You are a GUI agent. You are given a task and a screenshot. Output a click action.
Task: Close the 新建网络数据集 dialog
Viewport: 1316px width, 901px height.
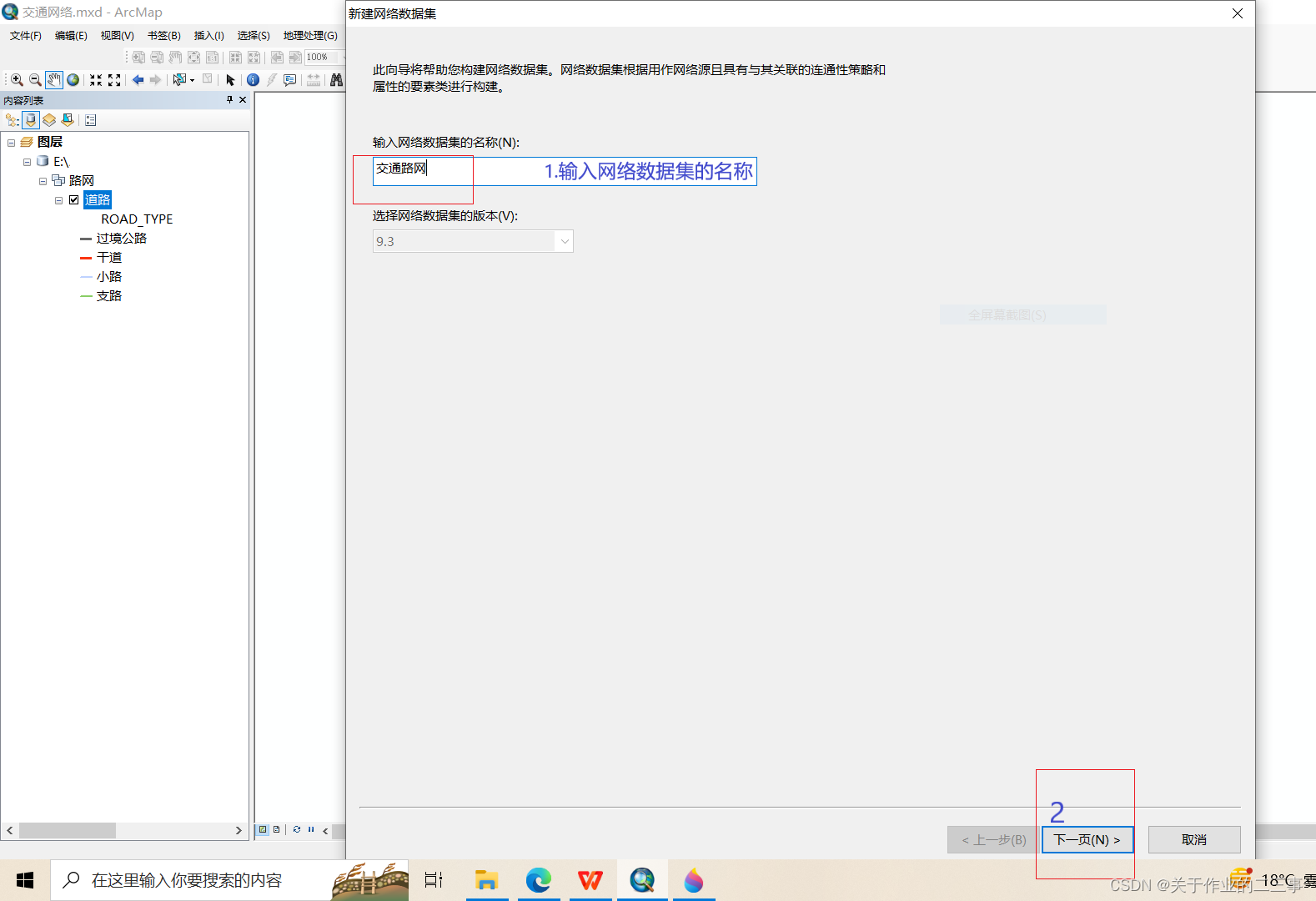(1238, 13)
